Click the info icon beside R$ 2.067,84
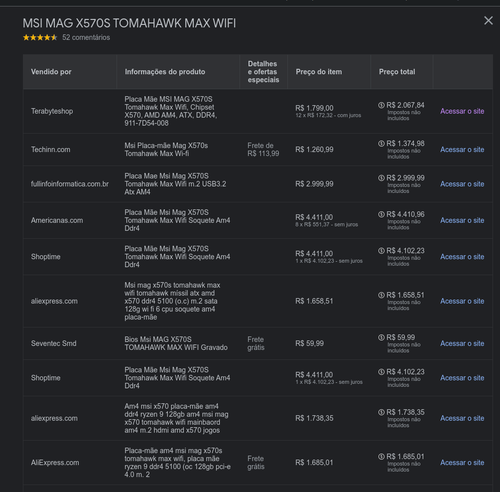The width and height of the screenshot is (500, 492). click(381, 105)
